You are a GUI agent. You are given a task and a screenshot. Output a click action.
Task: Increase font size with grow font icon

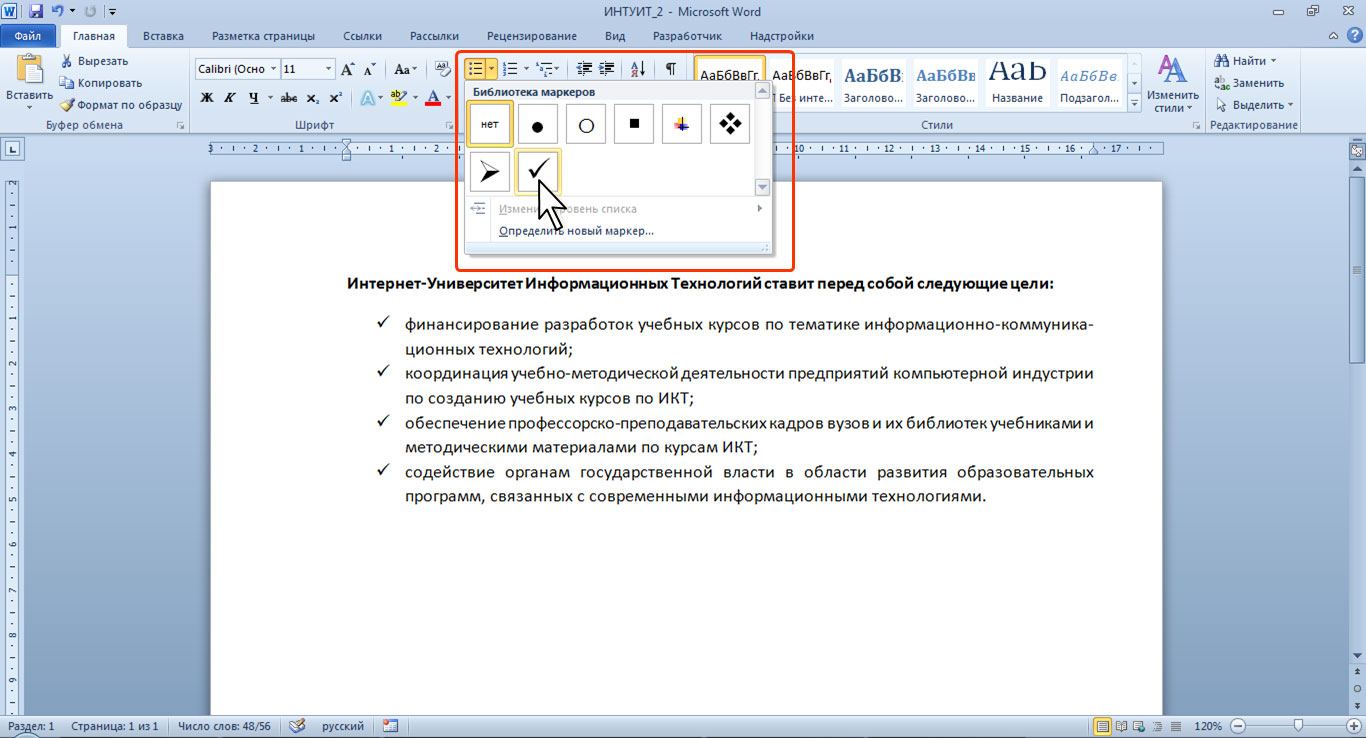click(x=348, y=69)
